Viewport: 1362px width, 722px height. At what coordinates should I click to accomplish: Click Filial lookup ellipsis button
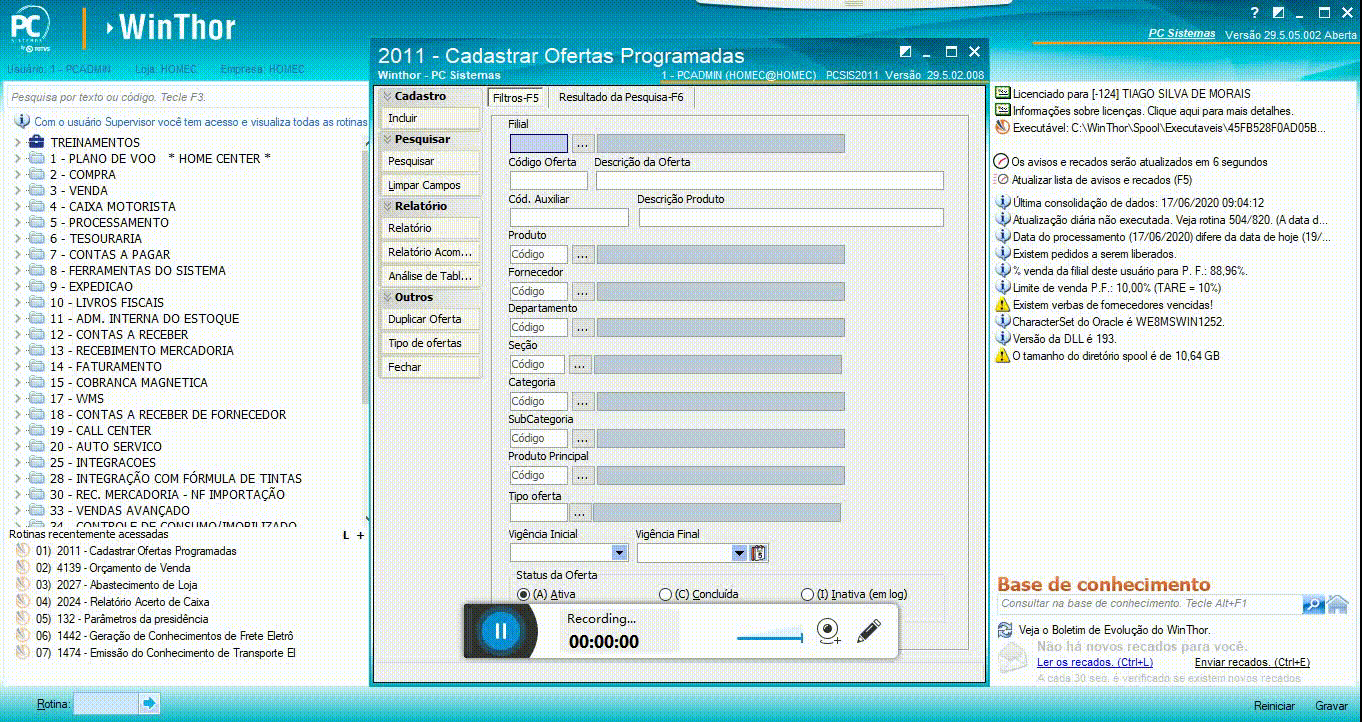point(583,143)
